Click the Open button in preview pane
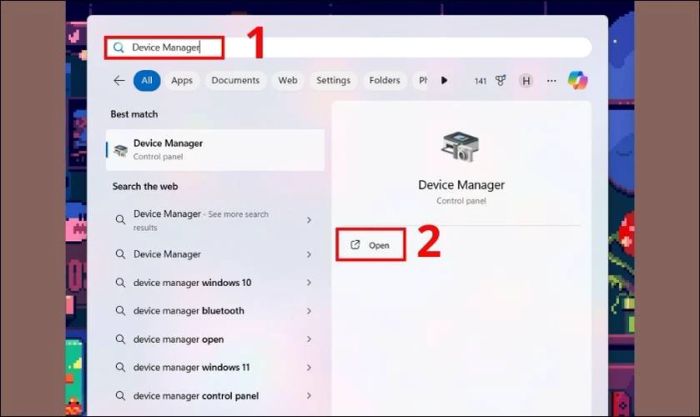Image resolution: width=700 pixels, height=417 pixels. [x=371, y=245]
